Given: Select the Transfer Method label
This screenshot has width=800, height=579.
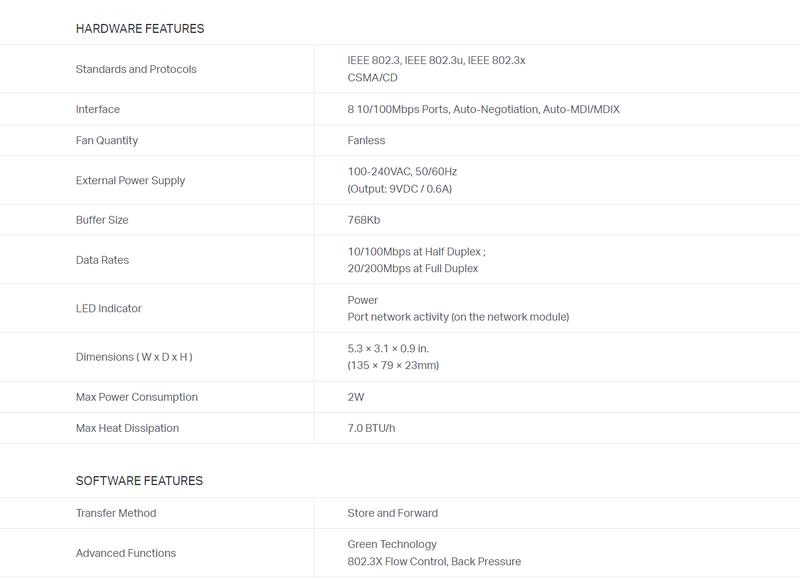Looking at the screenshot, I should (x=116, y=513).
